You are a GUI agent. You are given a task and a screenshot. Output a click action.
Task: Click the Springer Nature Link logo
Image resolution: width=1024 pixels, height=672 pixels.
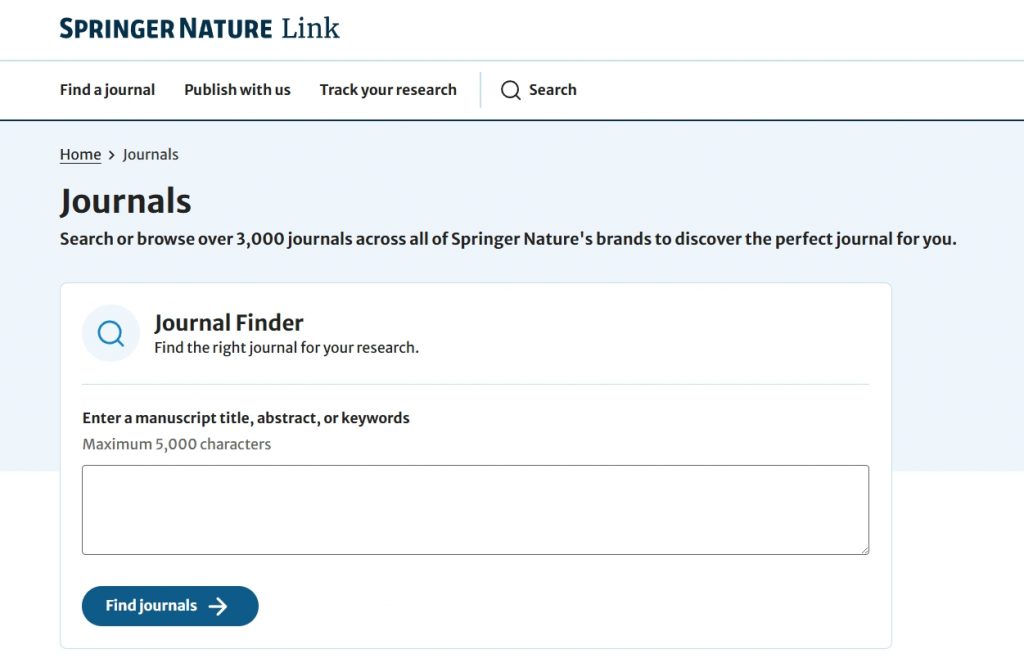point(199,28)
